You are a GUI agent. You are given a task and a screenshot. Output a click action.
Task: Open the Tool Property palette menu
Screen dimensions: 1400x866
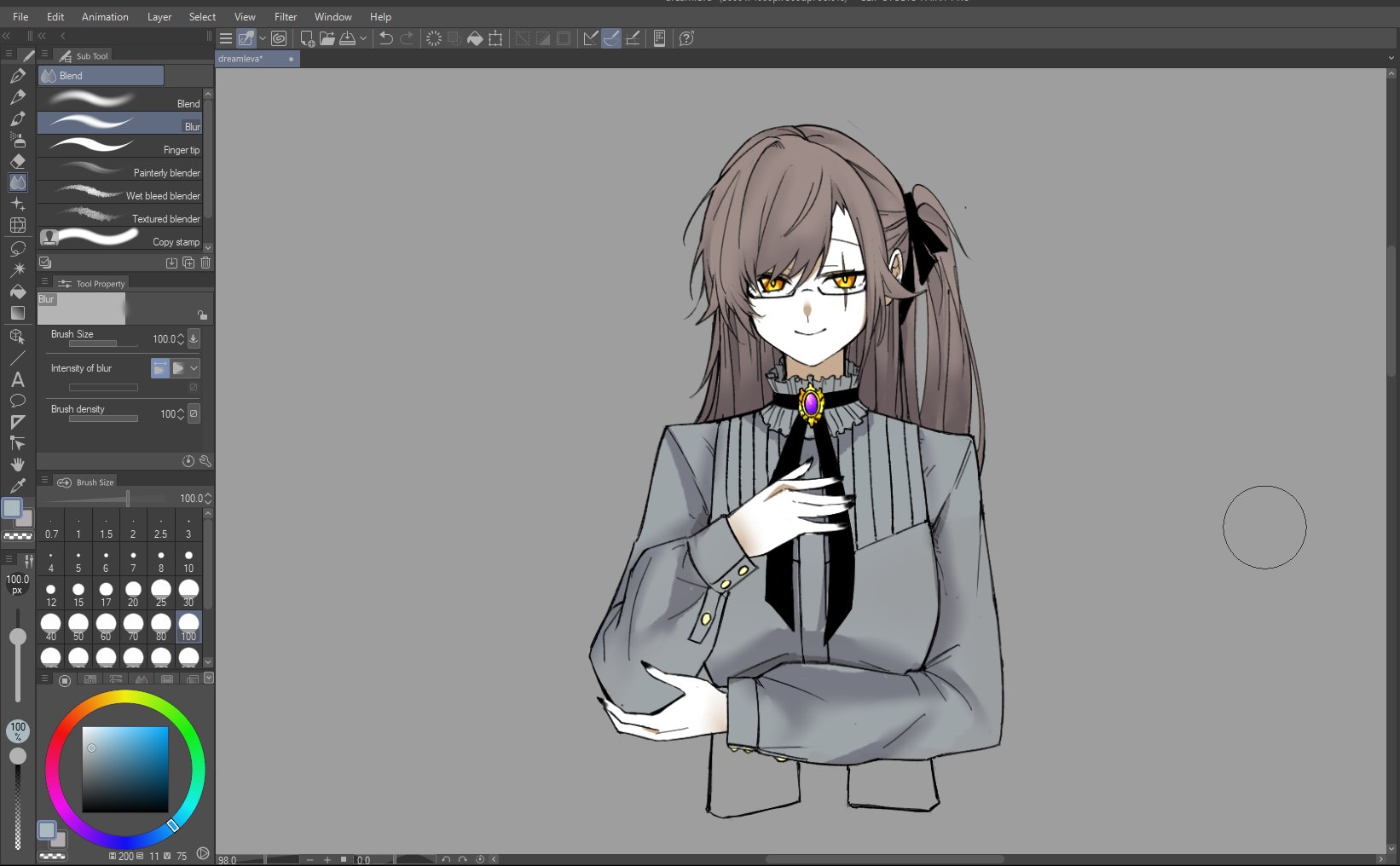(x=44, y=282)
